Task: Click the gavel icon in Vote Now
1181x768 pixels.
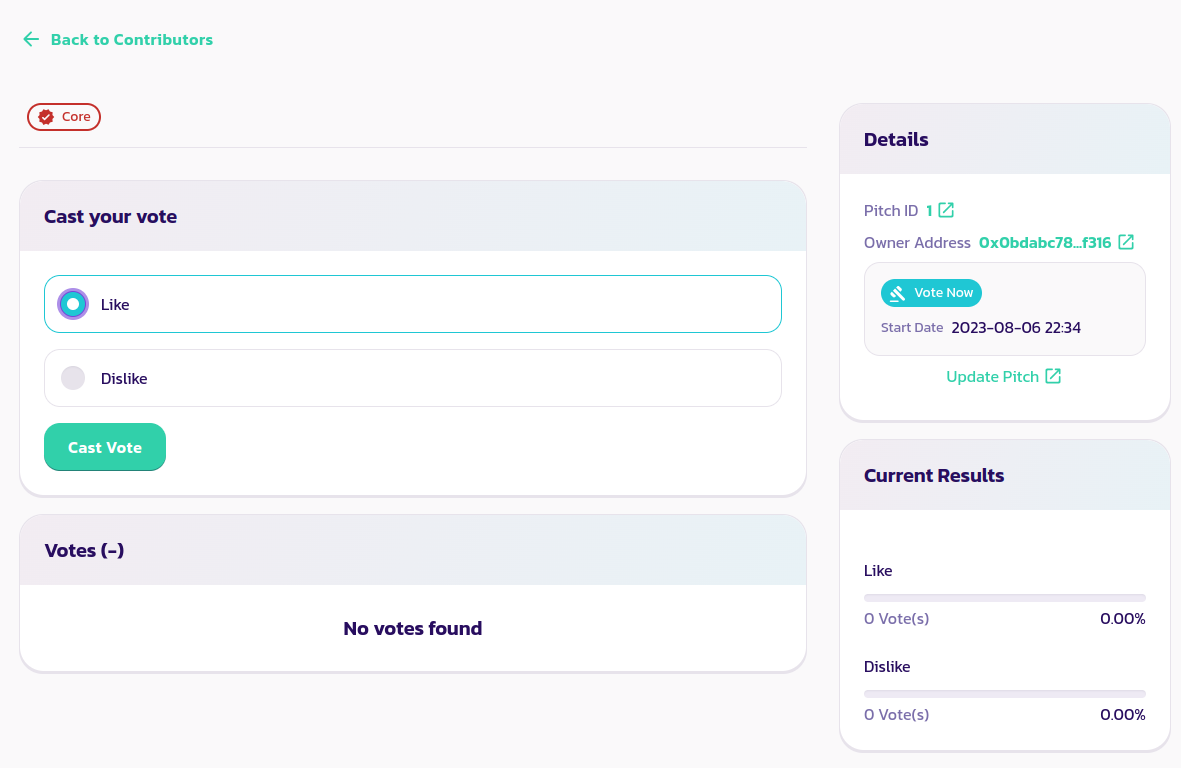Action: tap(898, 293)
